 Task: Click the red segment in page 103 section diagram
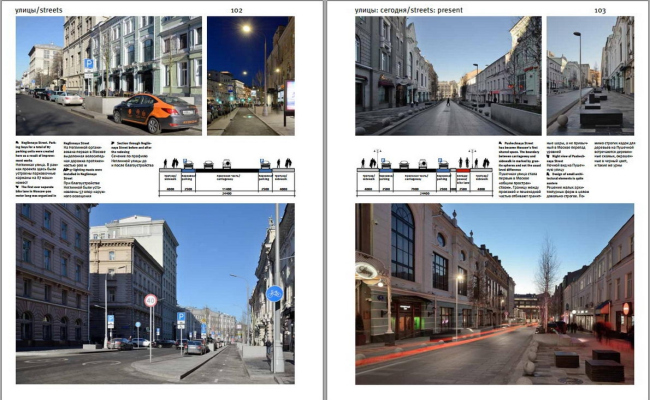[x=461, y=171]
